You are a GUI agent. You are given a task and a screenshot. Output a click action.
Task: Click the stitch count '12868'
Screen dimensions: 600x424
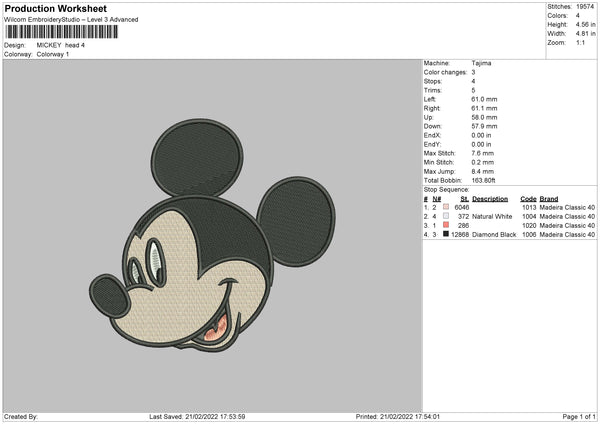(x=460, y=235)
